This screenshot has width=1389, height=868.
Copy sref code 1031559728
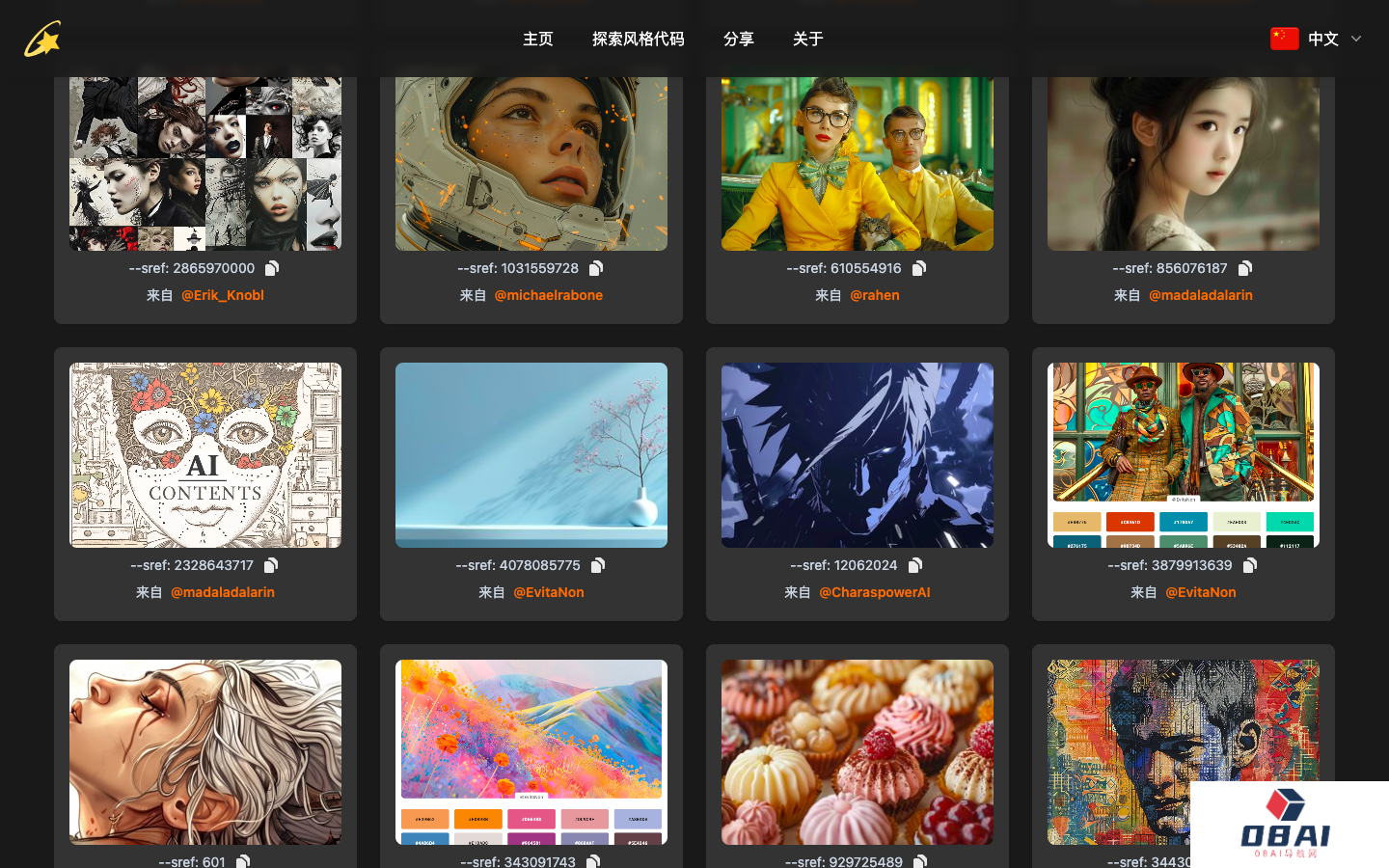596,268
